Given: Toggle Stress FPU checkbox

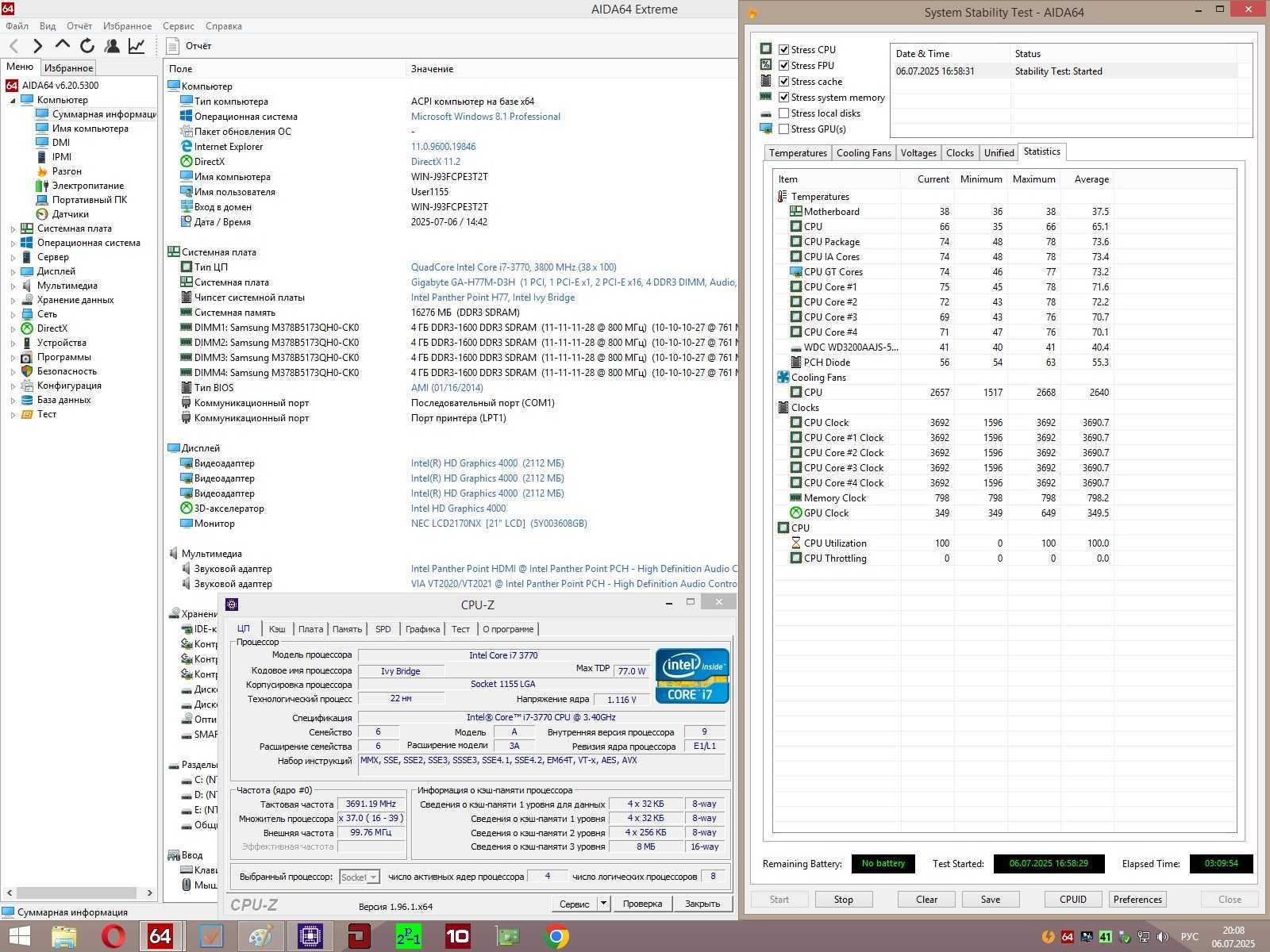Looking at the screenshot, I should pyautogui.click(x=784, y=65).
